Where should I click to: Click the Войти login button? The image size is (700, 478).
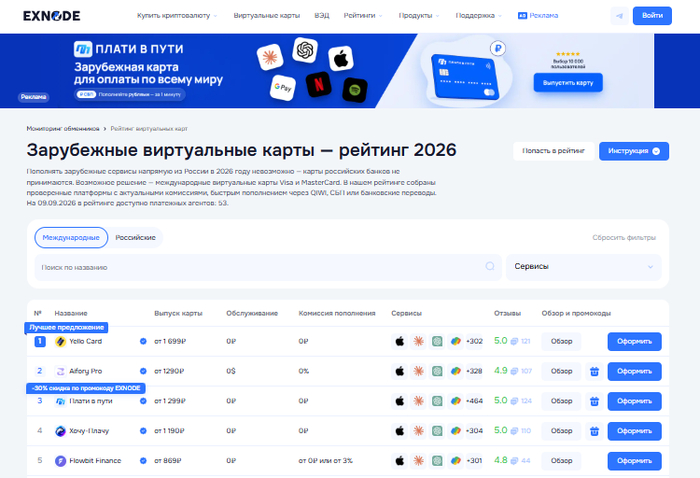[x=652, y=16]
